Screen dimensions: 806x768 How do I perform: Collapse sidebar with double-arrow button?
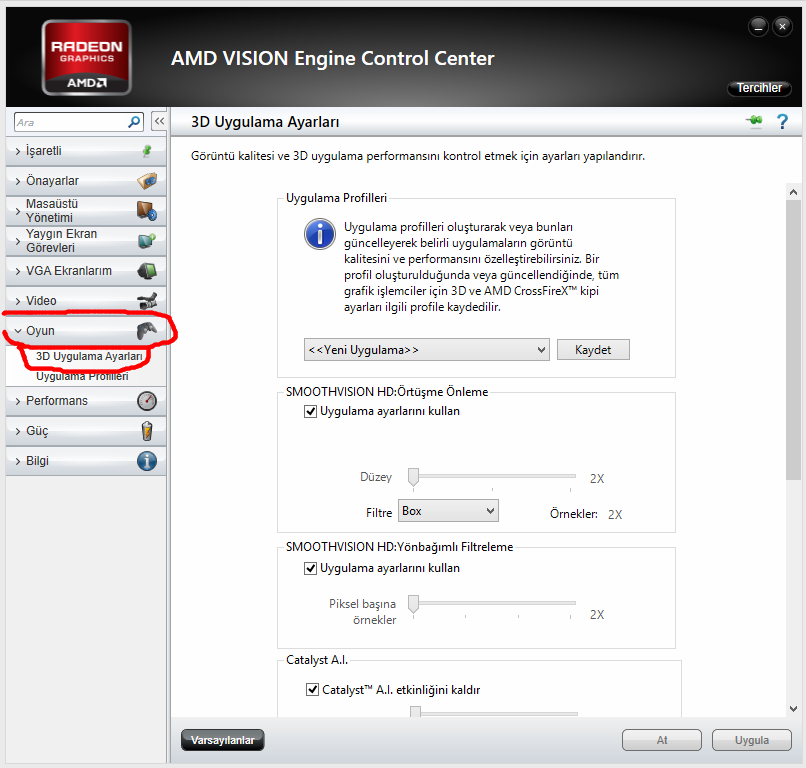[159, 121]
